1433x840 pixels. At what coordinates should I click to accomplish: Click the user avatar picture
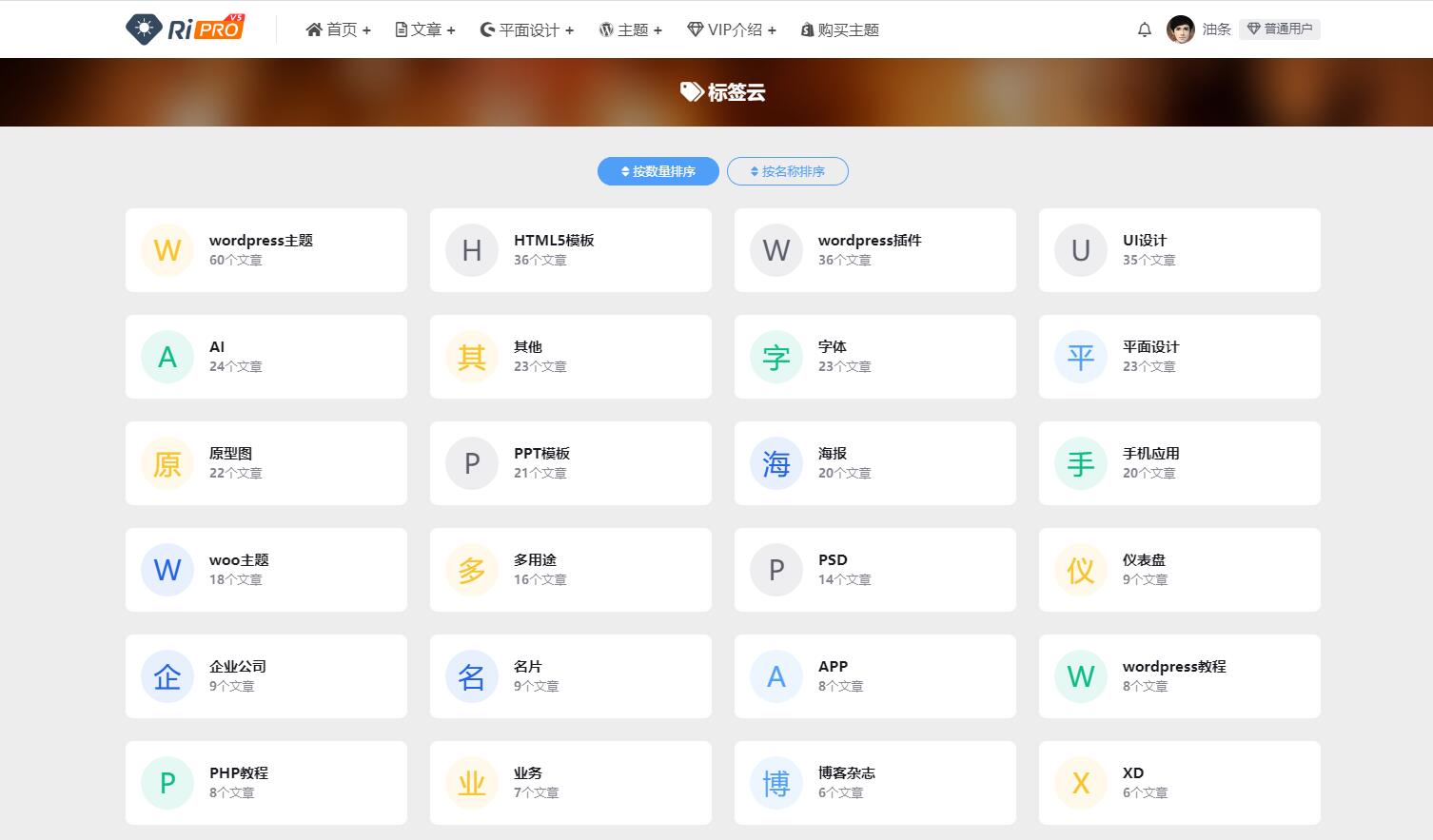click(x=1180, y=29)
